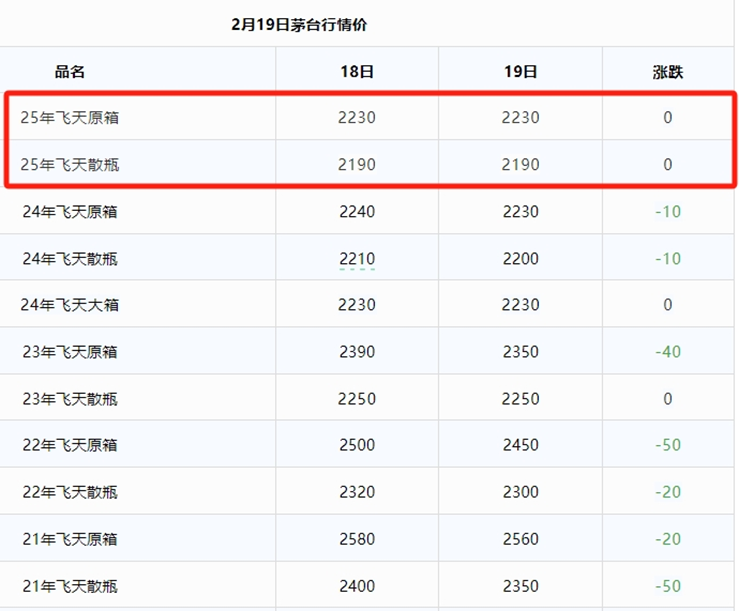Click the -20 change for 21年飞天原箱
This screenshot has height=611, width=739.
[668, 539]
